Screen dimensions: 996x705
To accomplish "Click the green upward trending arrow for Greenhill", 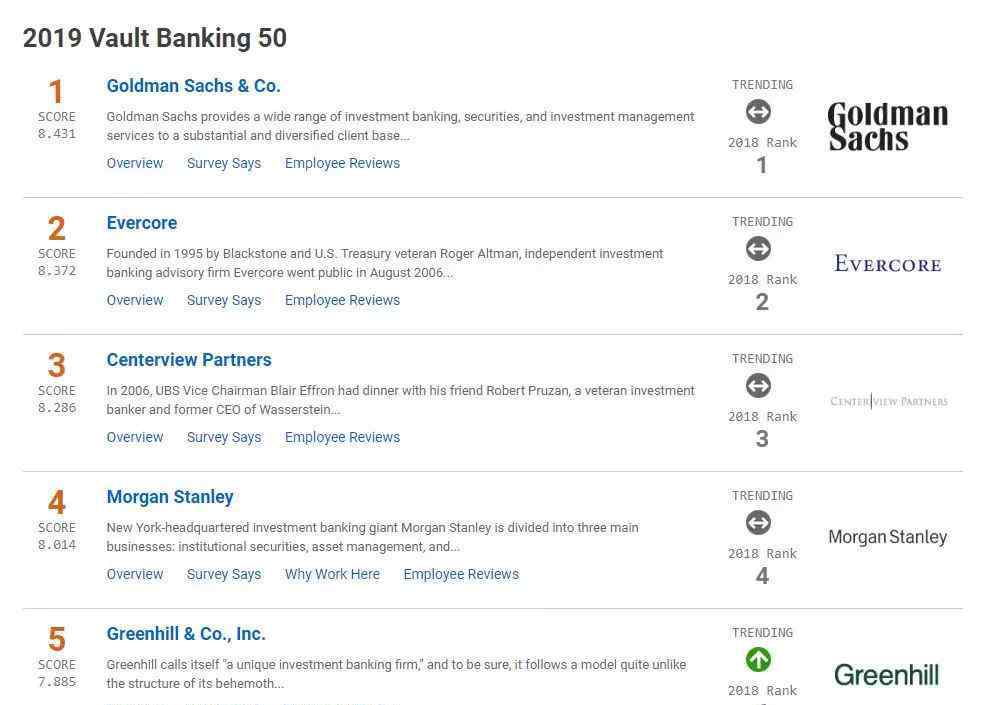I will coord(758,659).
